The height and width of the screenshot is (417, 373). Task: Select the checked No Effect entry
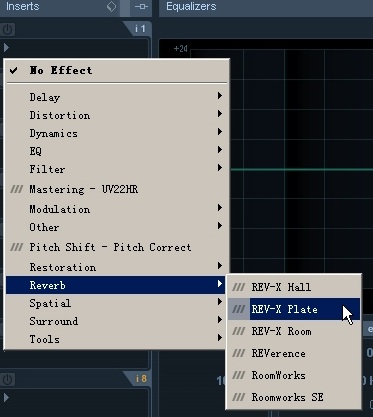pyautogui.click(x=117, y=70)
